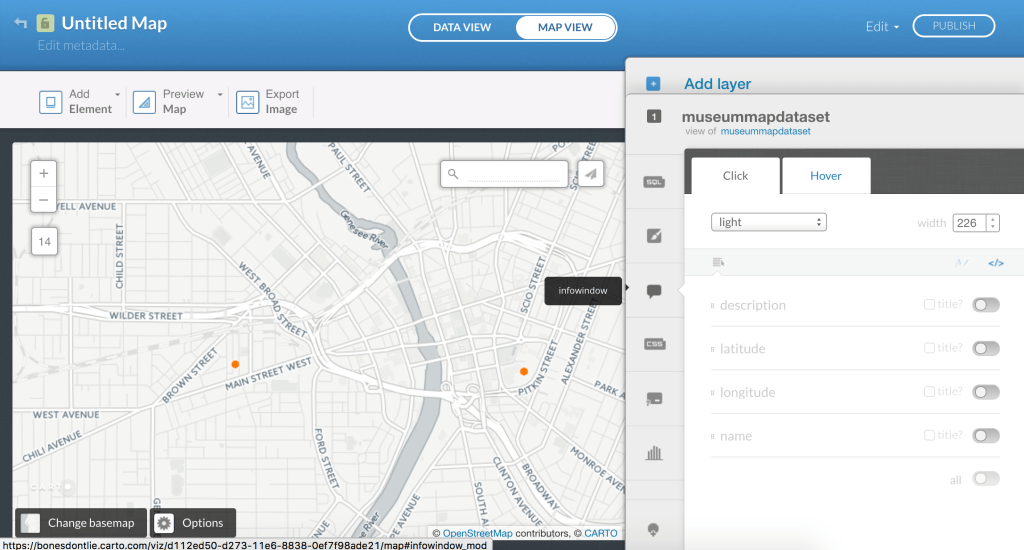Check the title box for name field

coord(930,436)
